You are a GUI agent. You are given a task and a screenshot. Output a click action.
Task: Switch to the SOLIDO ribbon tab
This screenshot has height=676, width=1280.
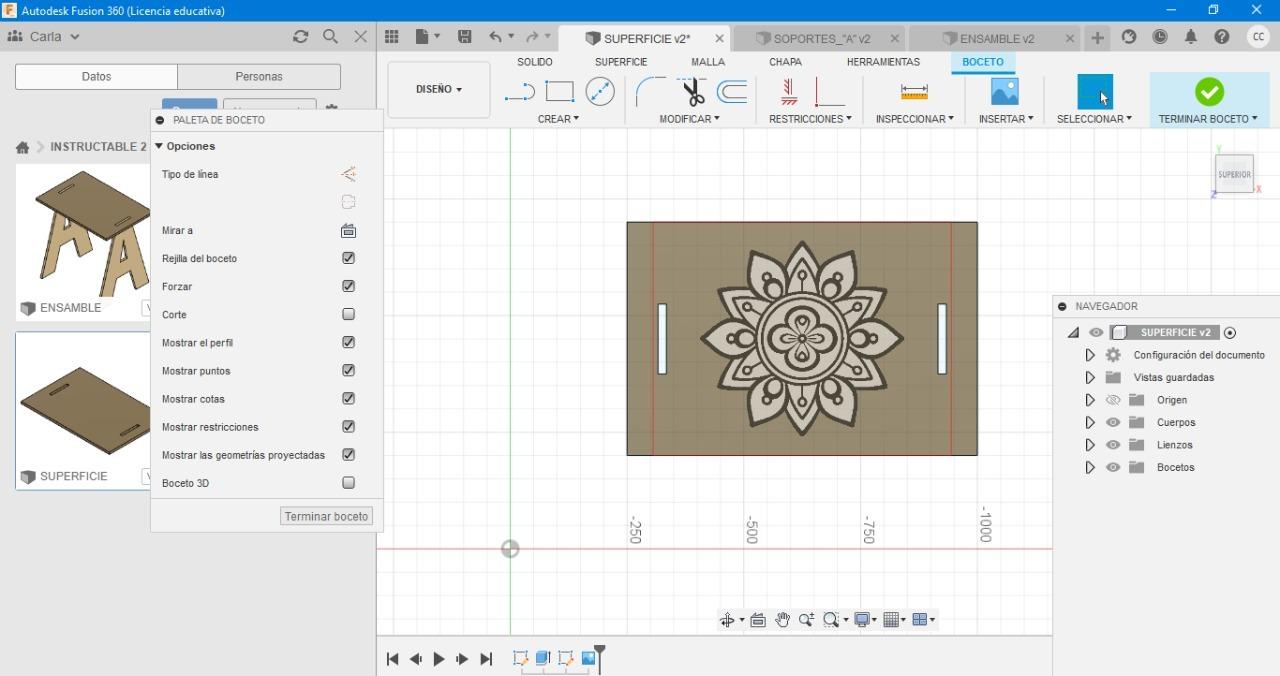[535, 62]
